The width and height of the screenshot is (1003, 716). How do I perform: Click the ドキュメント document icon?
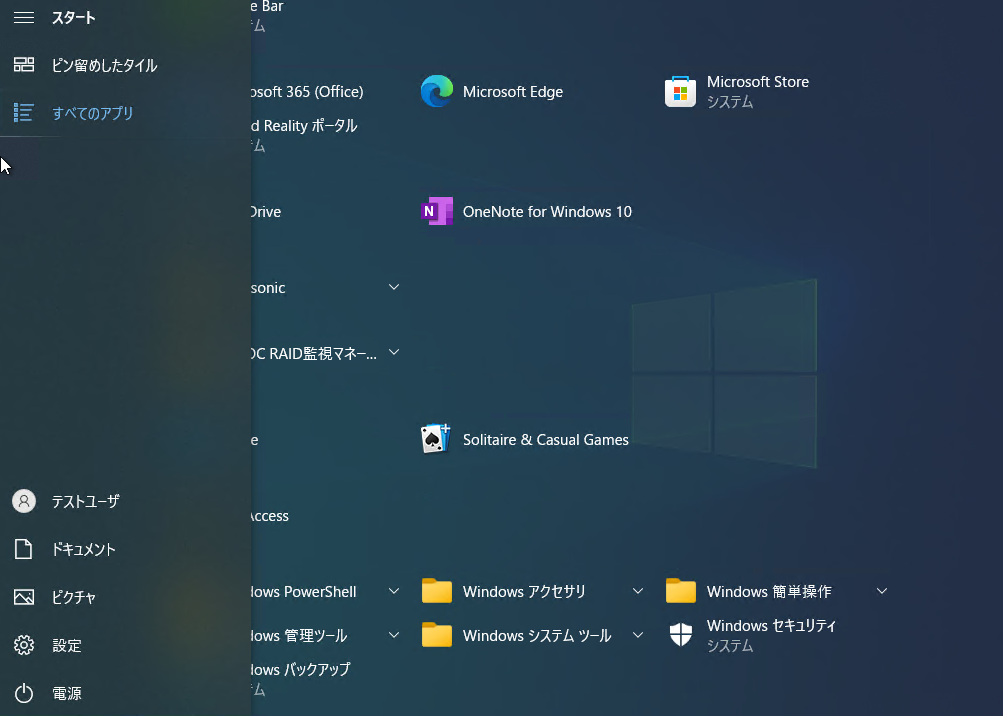(24, 549)
